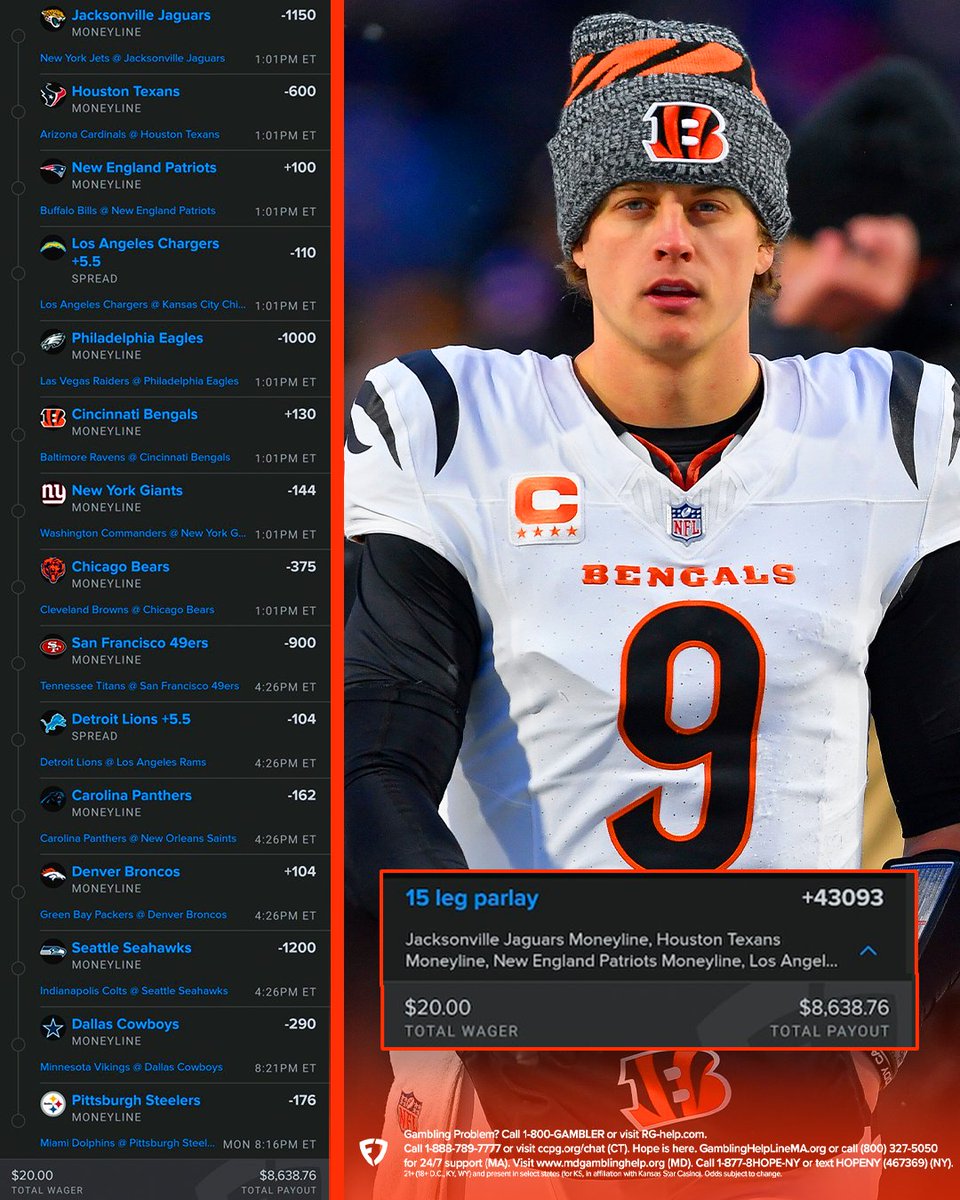Click the 15 leg parlay title
The image size is (960, 1200).
pos(472,898)
